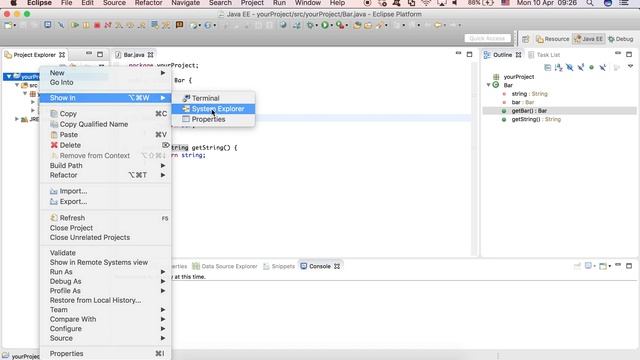Switch to the Snippets tab
The width and height of the screenshot is (640, 360).
point(279,266)
